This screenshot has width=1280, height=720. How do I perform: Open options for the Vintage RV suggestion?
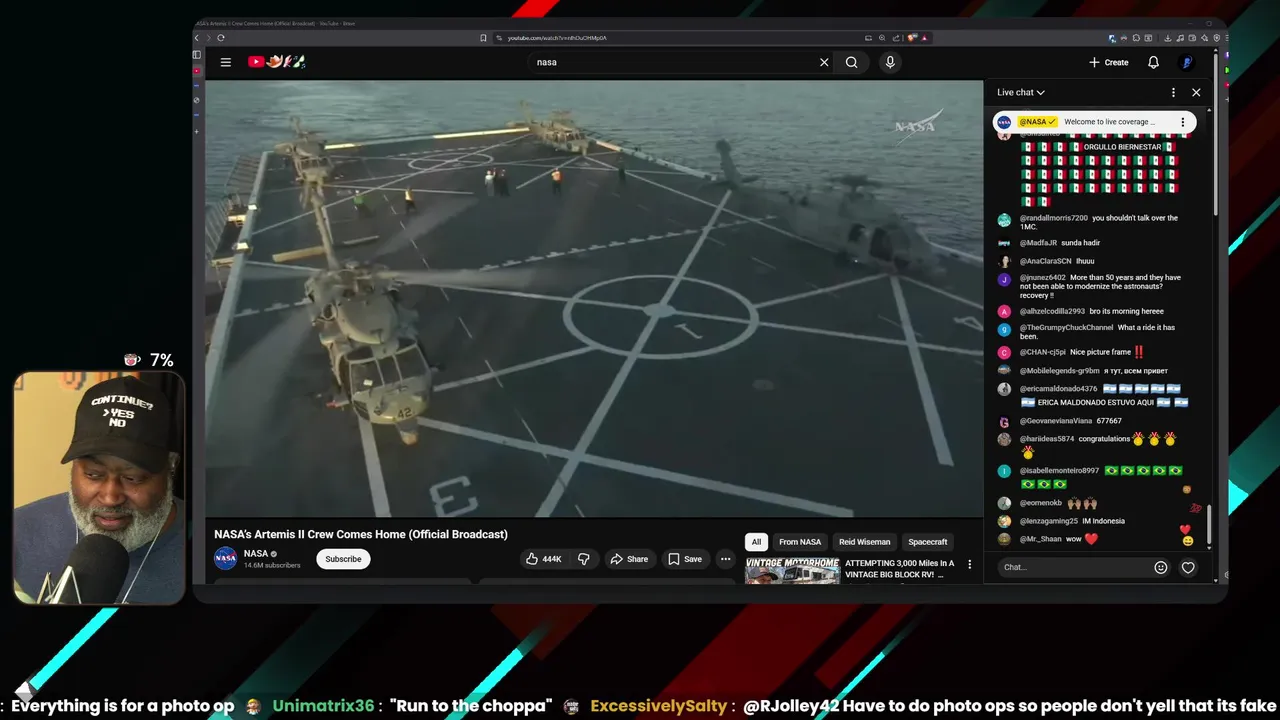[969, 564]
